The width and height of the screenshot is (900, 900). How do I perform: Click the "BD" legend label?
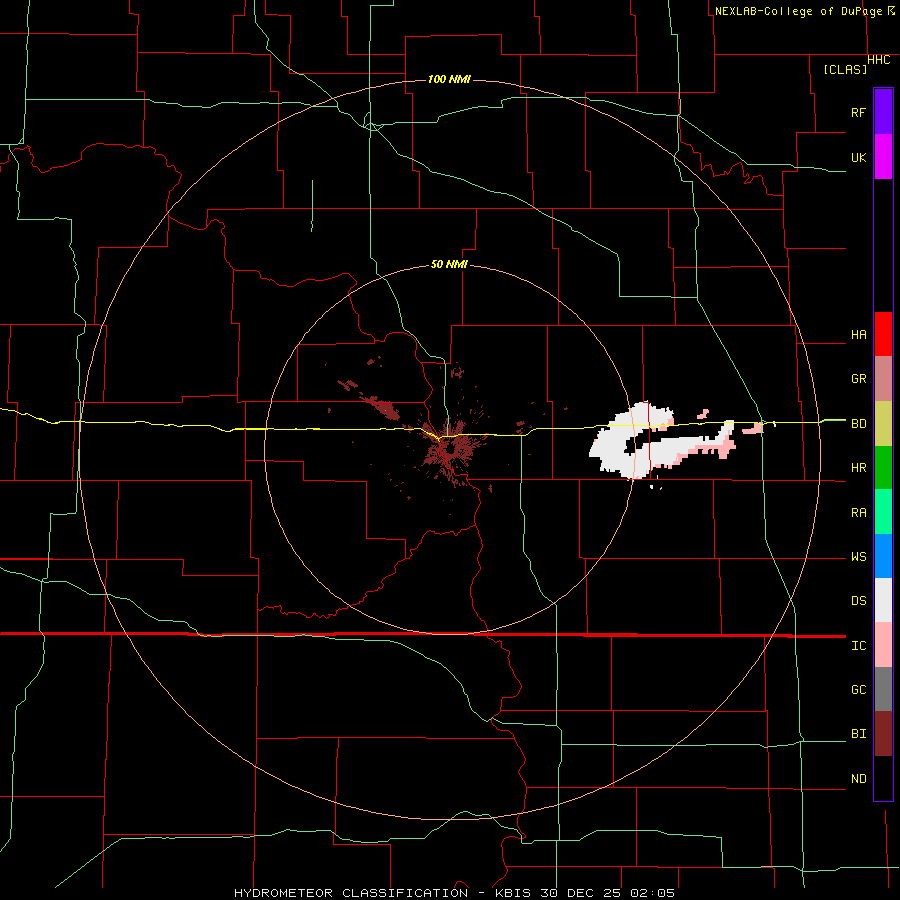[858, 424]
